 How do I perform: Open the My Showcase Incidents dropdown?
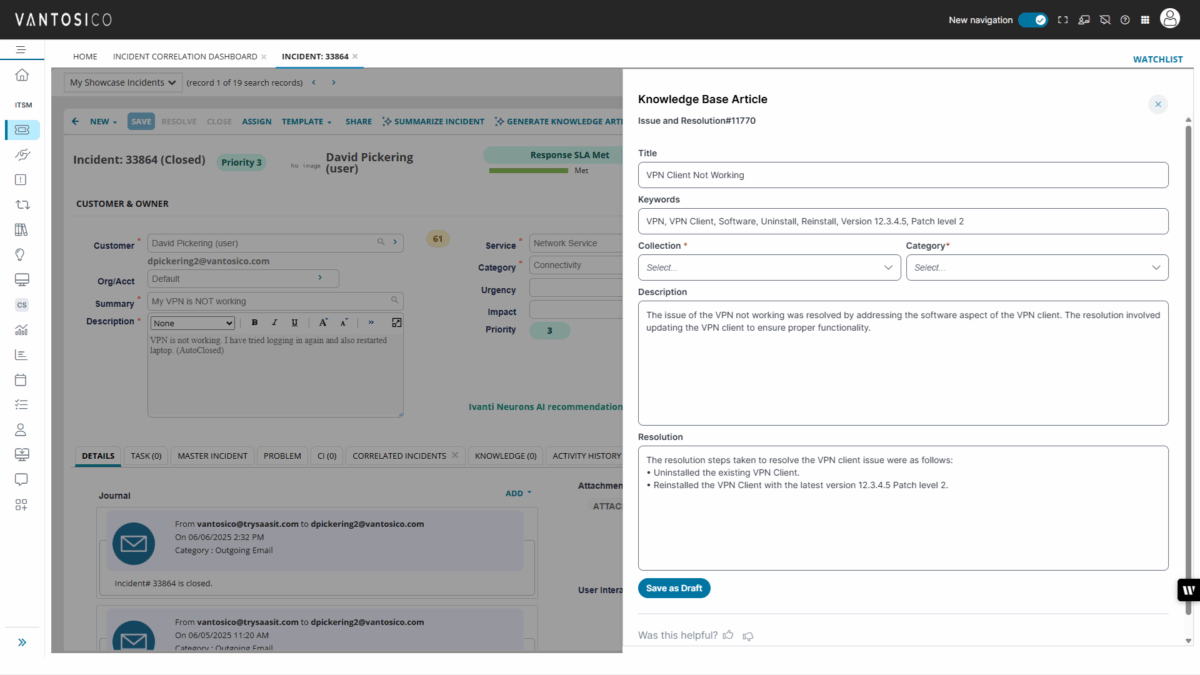[122, 82]
